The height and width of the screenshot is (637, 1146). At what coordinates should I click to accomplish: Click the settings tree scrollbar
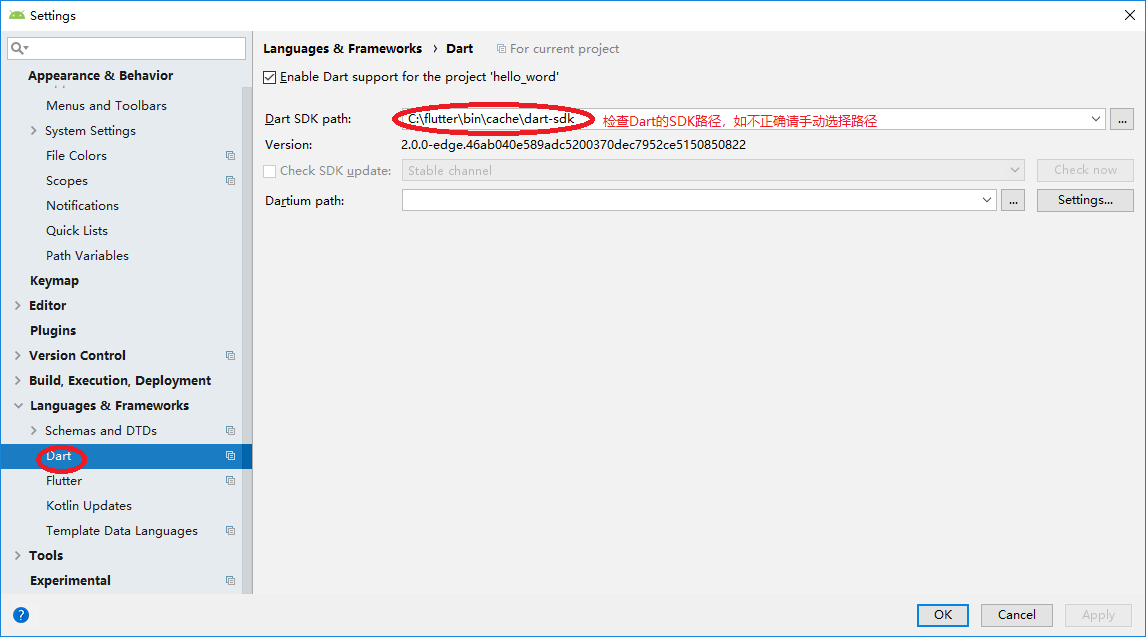pyautogui.click(x=247, y=340)
